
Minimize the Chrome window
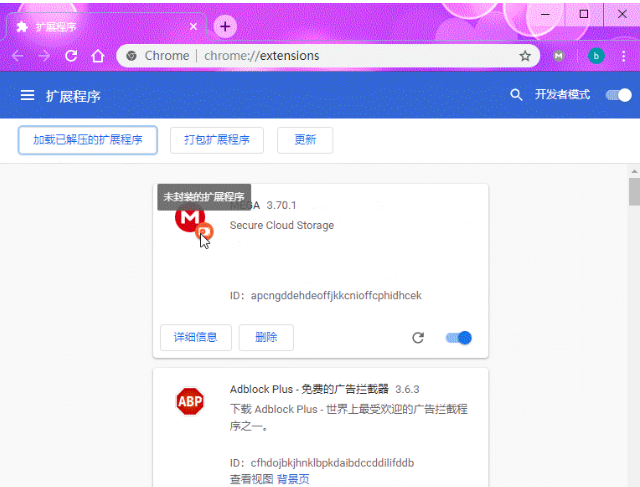coord(545,14)
